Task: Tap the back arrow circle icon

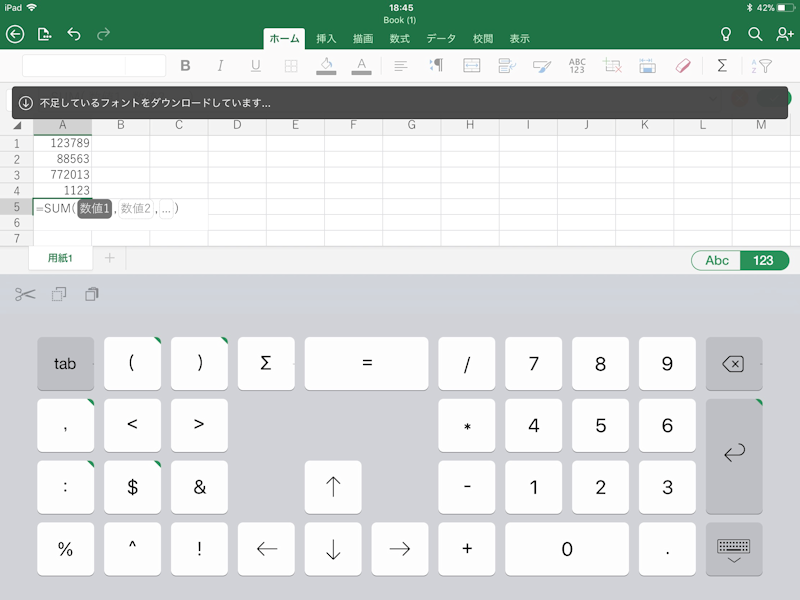Action: tap(15, 34)
